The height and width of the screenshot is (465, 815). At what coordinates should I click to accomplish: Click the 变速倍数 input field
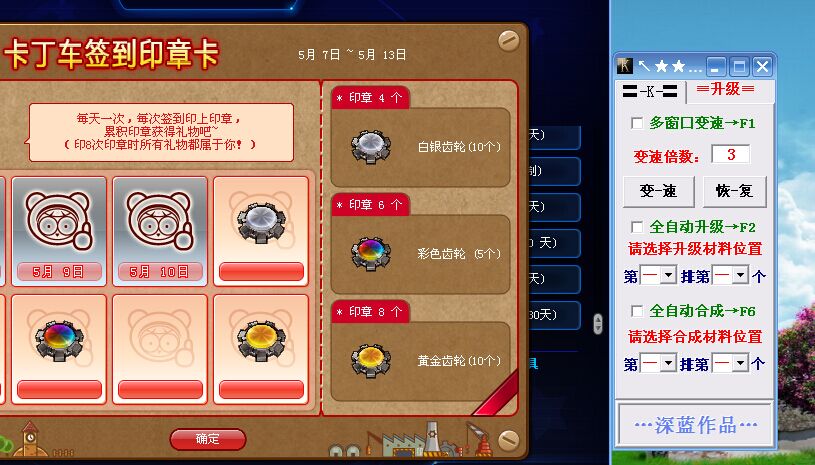tap(731, 154)
